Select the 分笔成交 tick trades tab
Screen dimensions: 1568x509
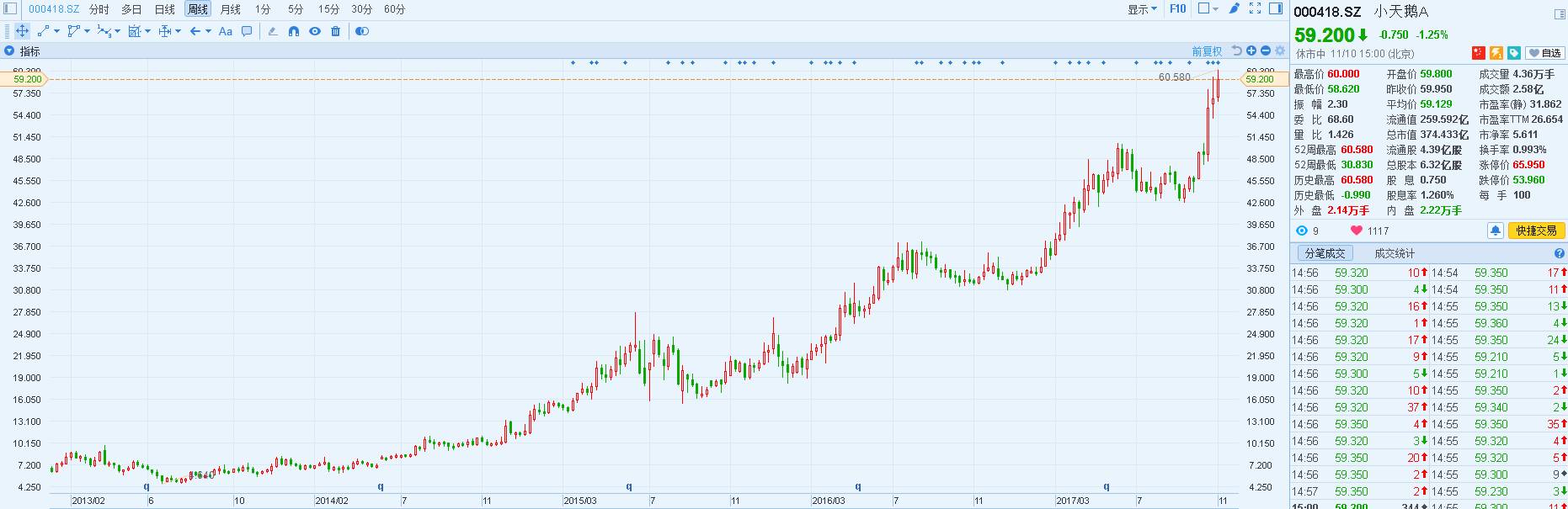click(x=1325, y=253)
